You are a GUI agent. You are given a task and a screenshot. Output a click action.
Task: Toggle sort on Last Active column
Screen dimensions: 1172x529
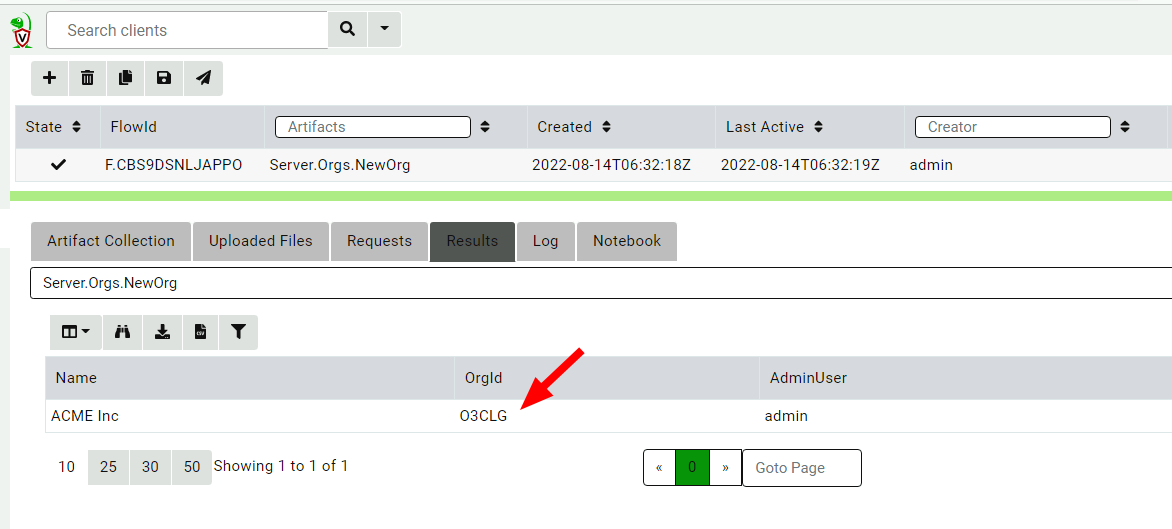tap(818, 127)
